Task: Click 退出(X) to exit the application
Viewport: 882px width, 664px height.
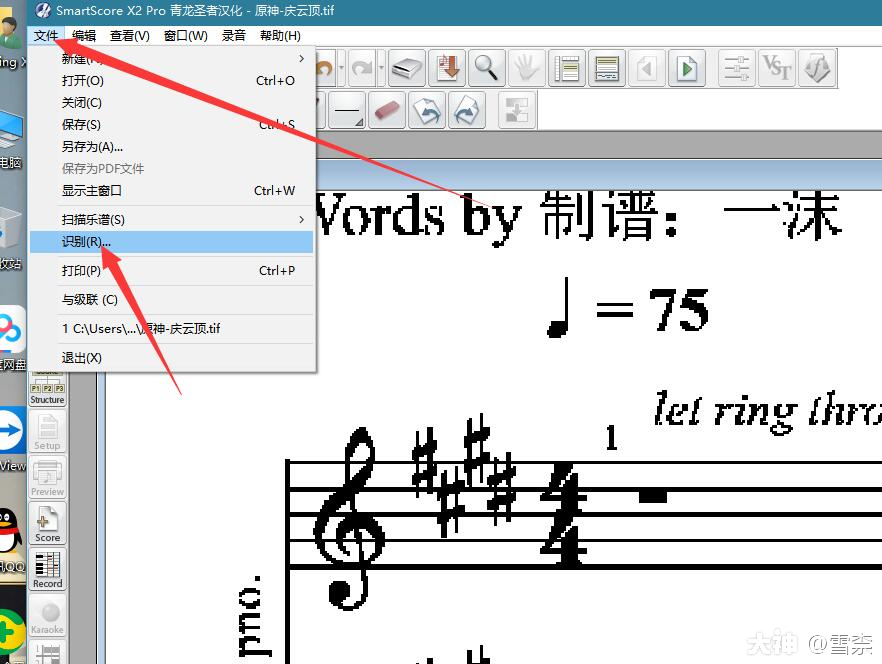Action: point(82,358)
